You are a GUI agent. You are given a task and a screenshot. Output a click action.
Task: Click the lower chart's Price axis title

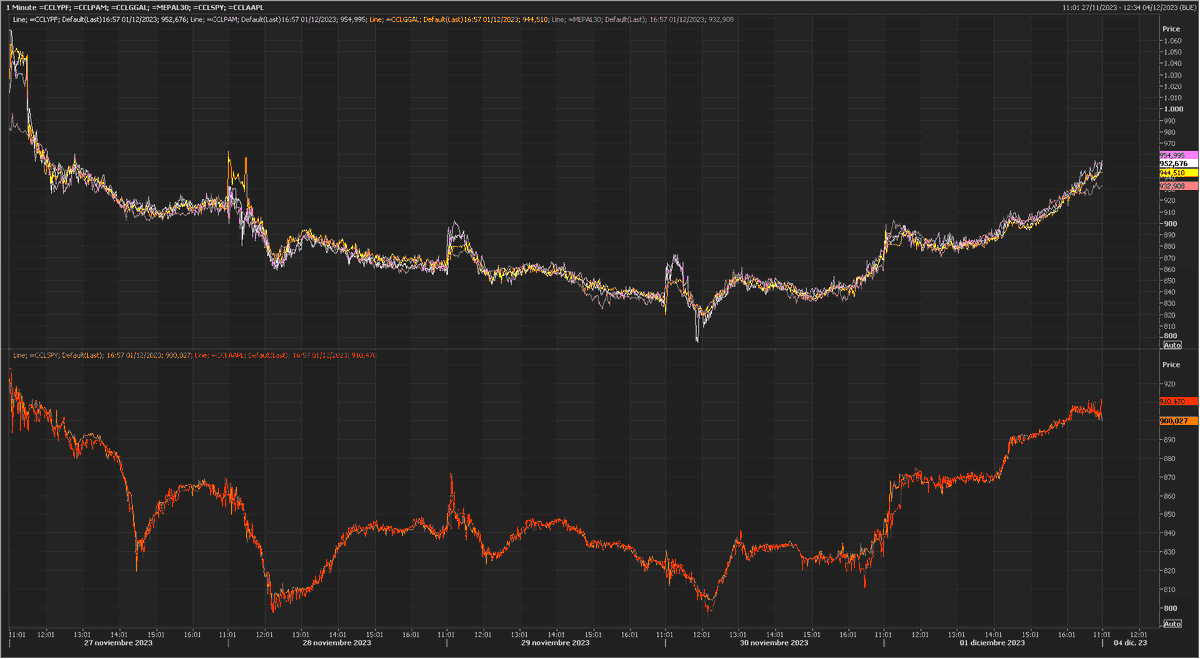coord(1171,365)
